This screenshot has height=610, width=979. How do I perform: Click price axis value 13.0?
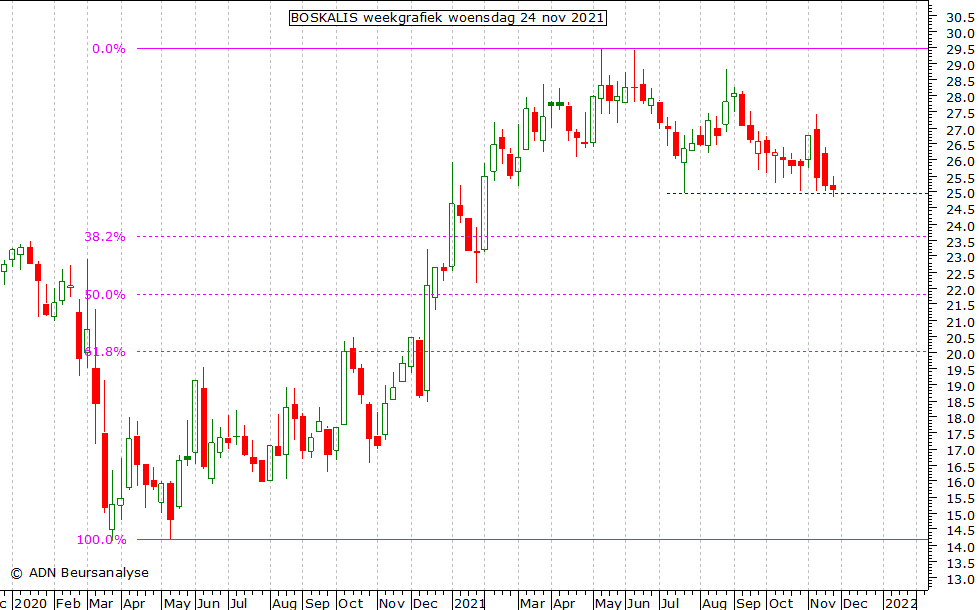(960, 579)
